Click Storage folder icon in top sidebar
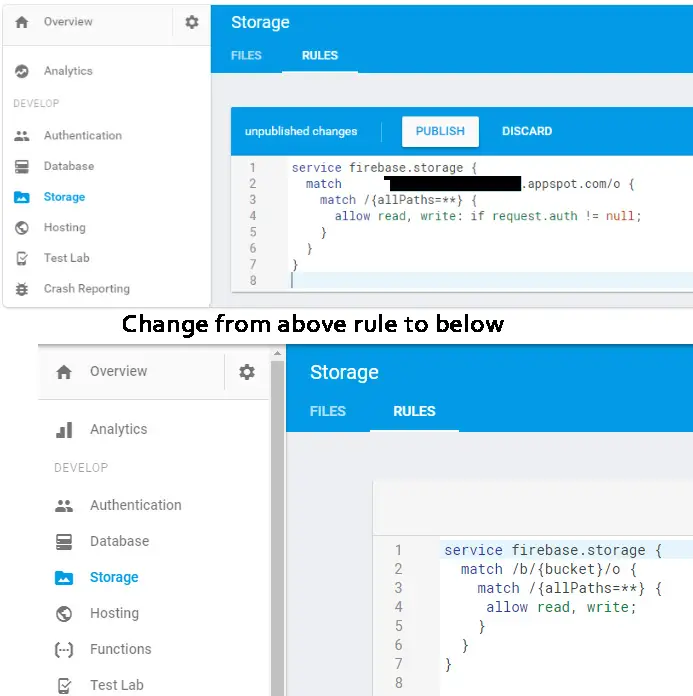This screenshot has width=693, height=696. pos(22,197)
